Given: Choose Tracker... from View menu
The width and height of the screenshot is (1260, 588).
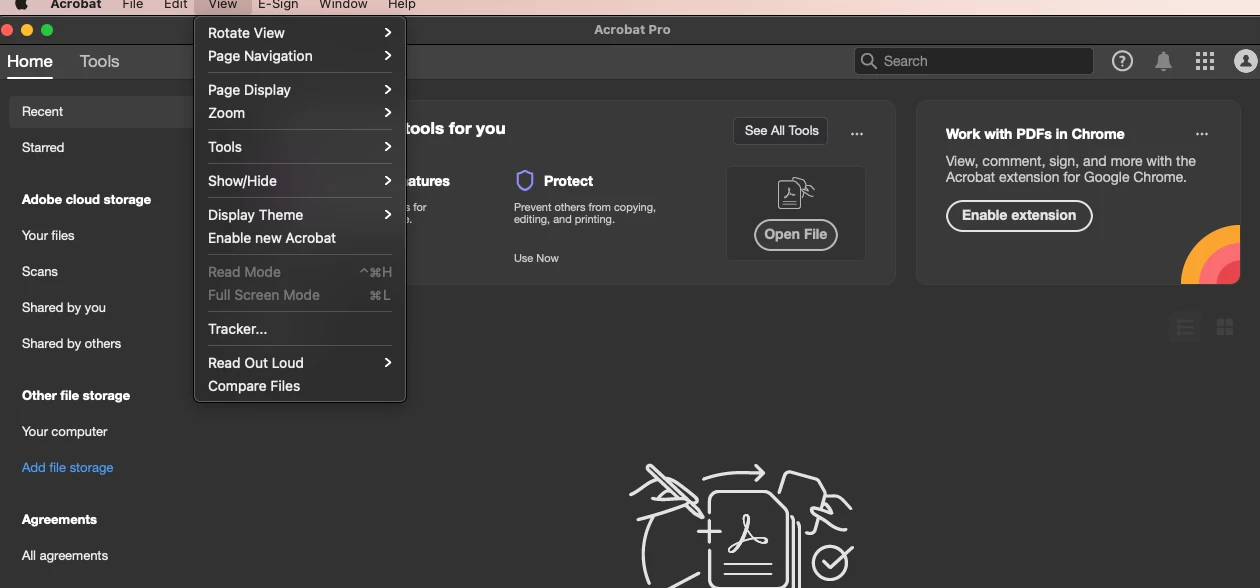Looking at the screenshot, I should click(x=299, y=329).
